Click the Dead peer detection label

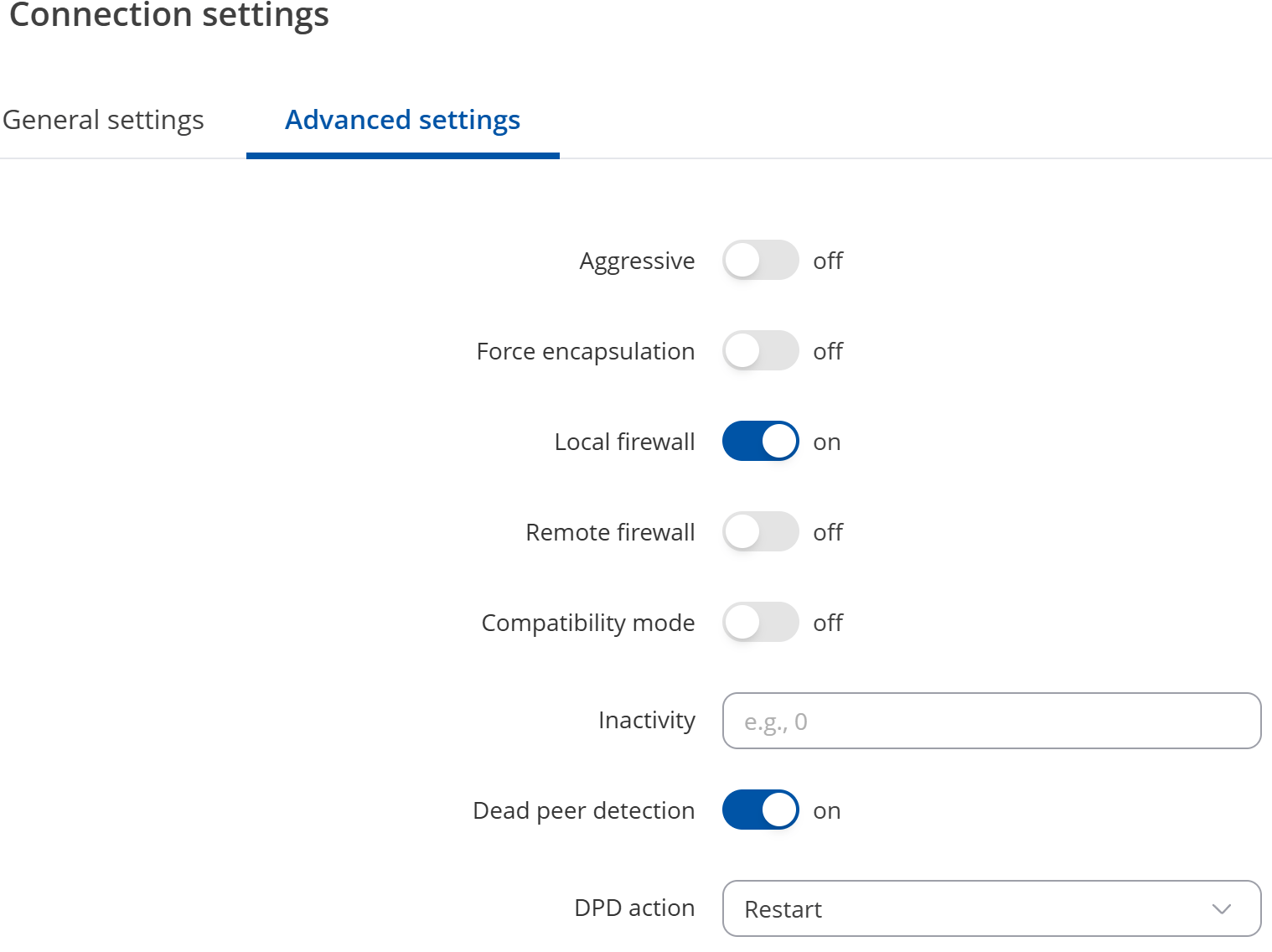(584, 810)
